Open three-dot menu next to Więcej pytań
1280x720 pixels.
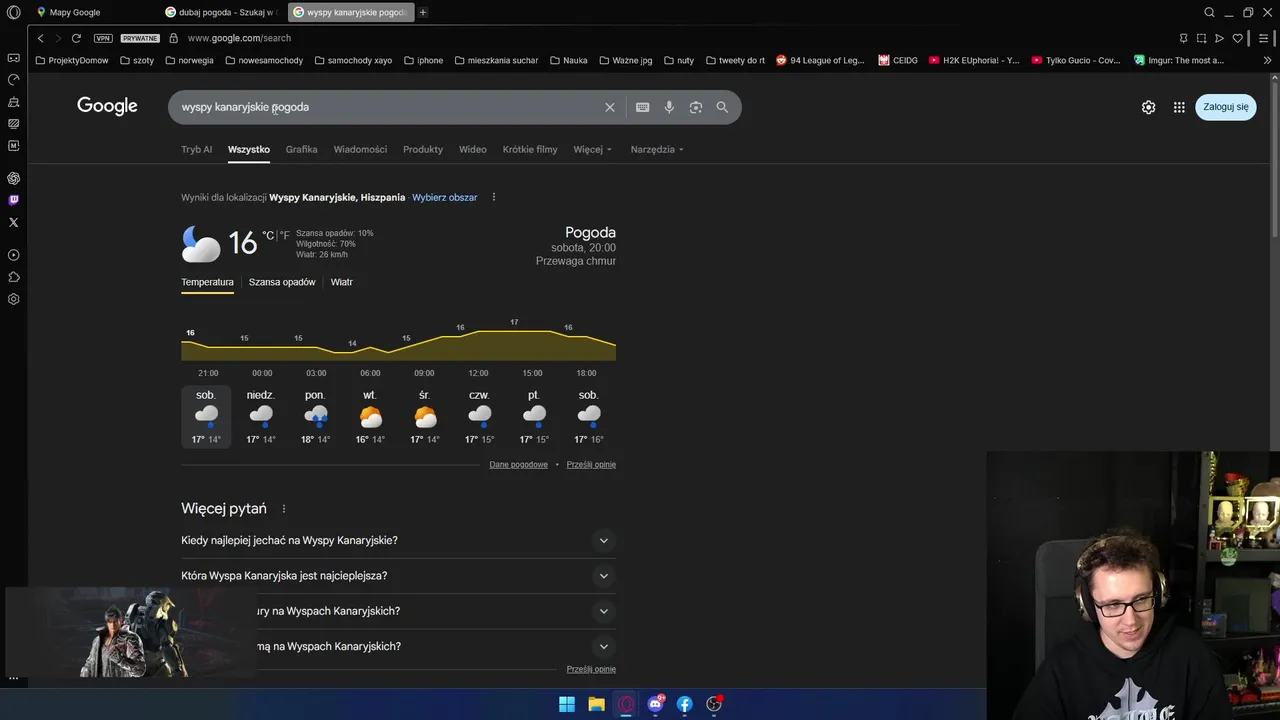(284, 509)
